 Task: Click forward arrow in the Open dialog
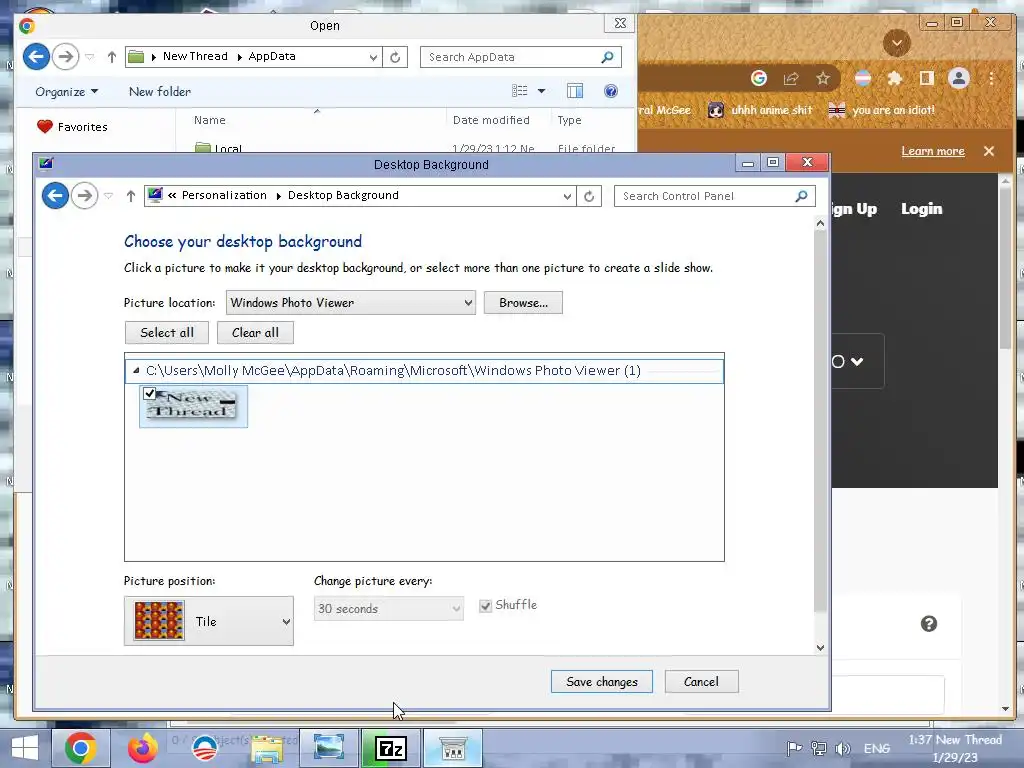pyautogui.click(x=65, y=56)
